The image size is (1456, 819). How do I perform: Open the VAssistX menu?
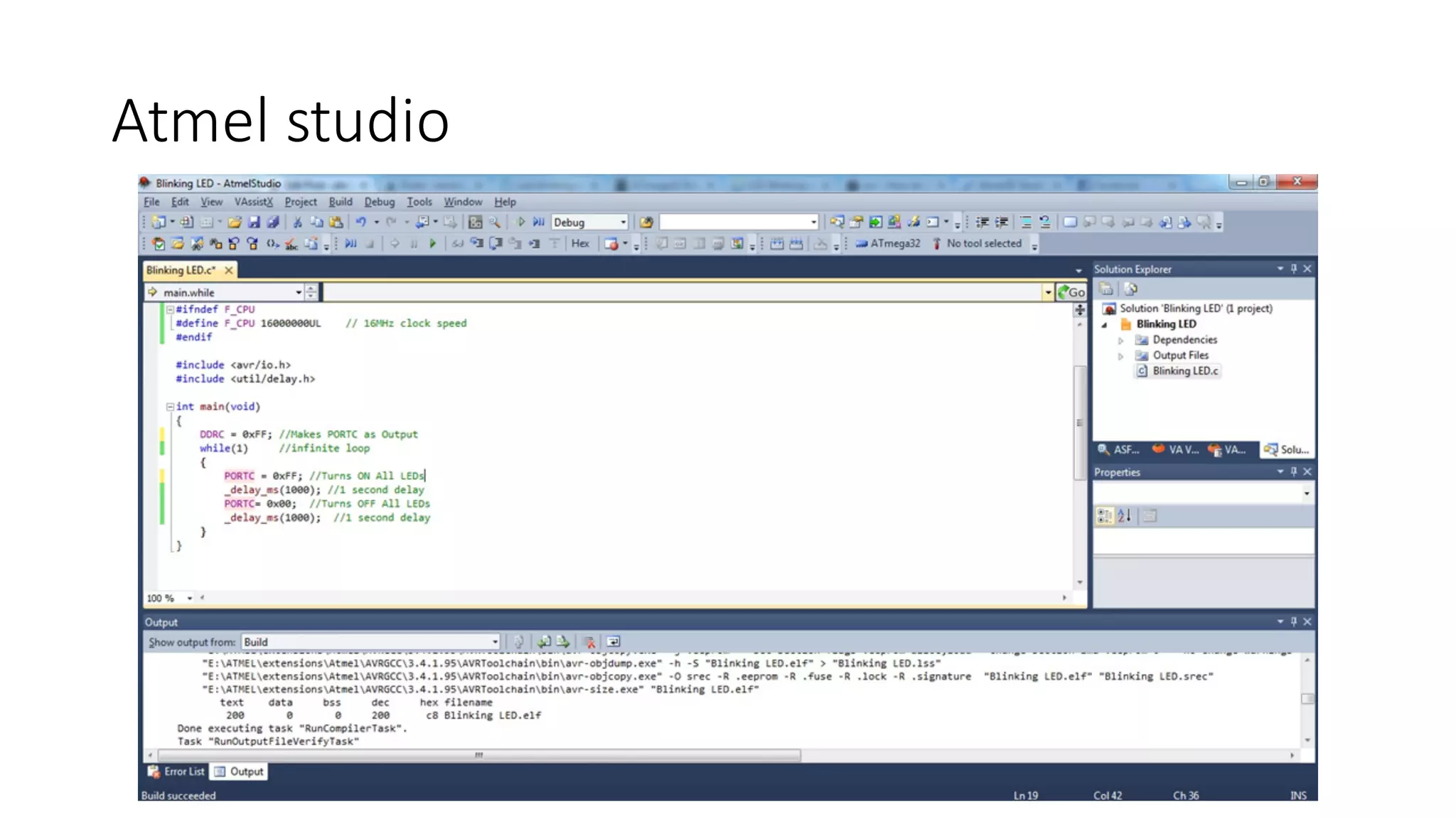click(x=254, y=202)
